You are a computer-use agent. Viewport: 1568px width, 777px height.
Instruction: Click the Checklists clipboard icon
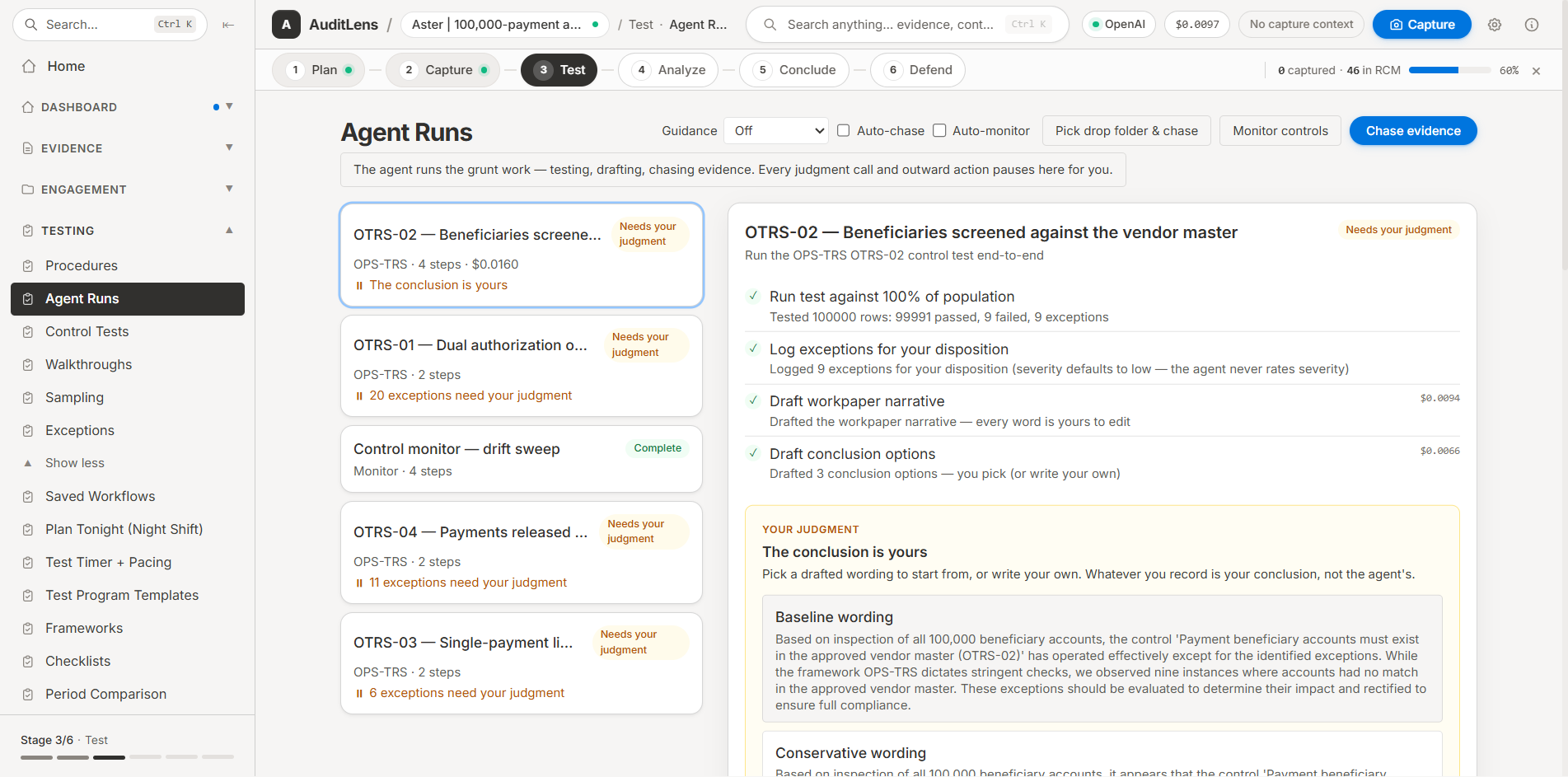[28, 661]
